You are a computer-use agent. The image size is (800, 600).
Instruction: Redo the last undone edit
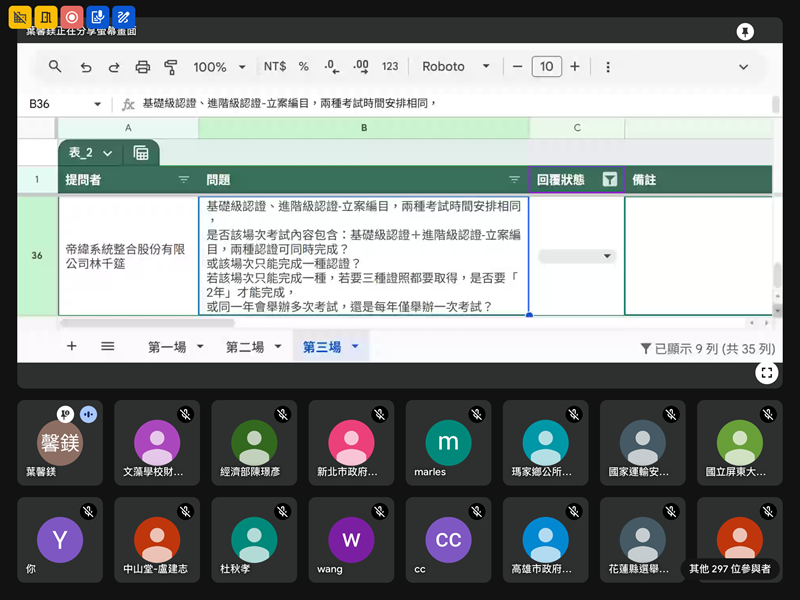[x=114, y=67]
